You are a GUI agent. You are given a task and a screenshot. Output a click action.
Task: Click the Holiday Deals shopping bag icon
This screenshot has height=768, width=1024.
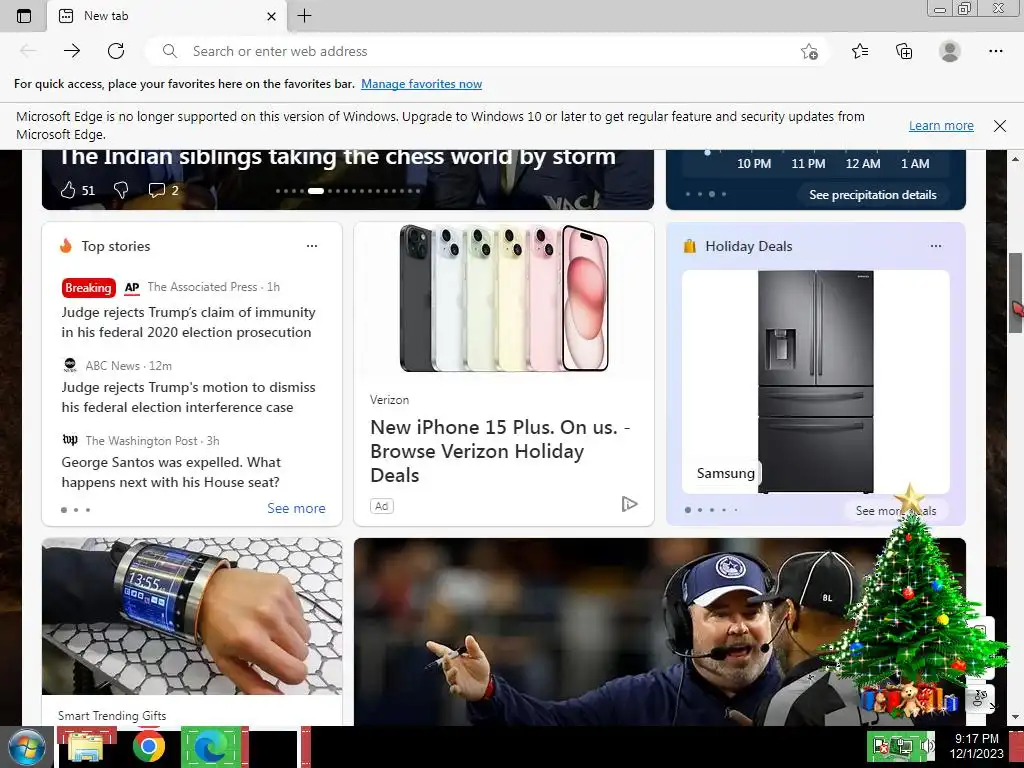click(x=690, y=246)
